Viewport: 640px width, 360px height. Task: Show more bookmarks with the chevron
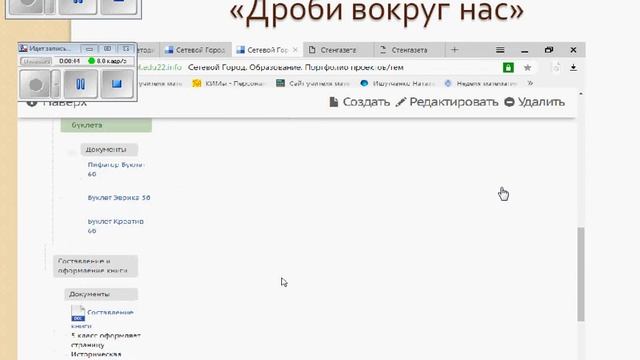[x=530, y=83]
